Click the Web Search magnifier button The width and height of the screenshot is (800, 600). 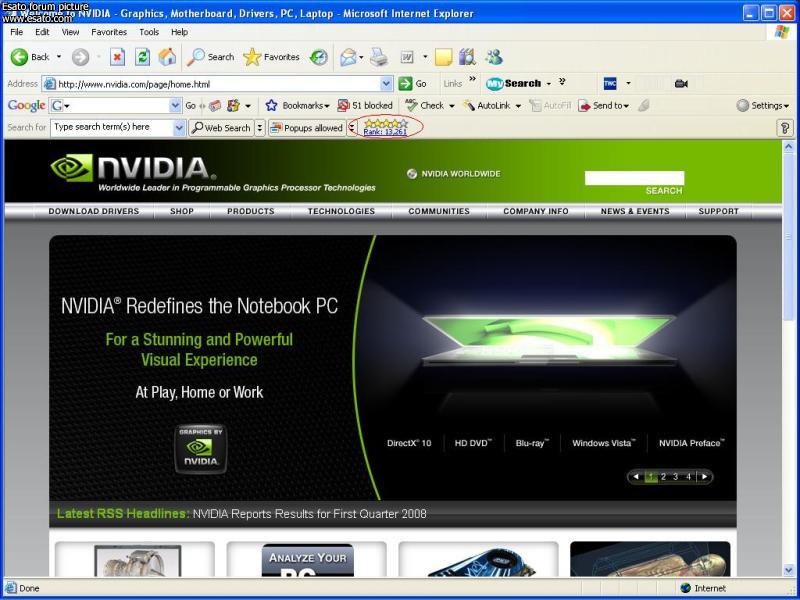(221, 128)
